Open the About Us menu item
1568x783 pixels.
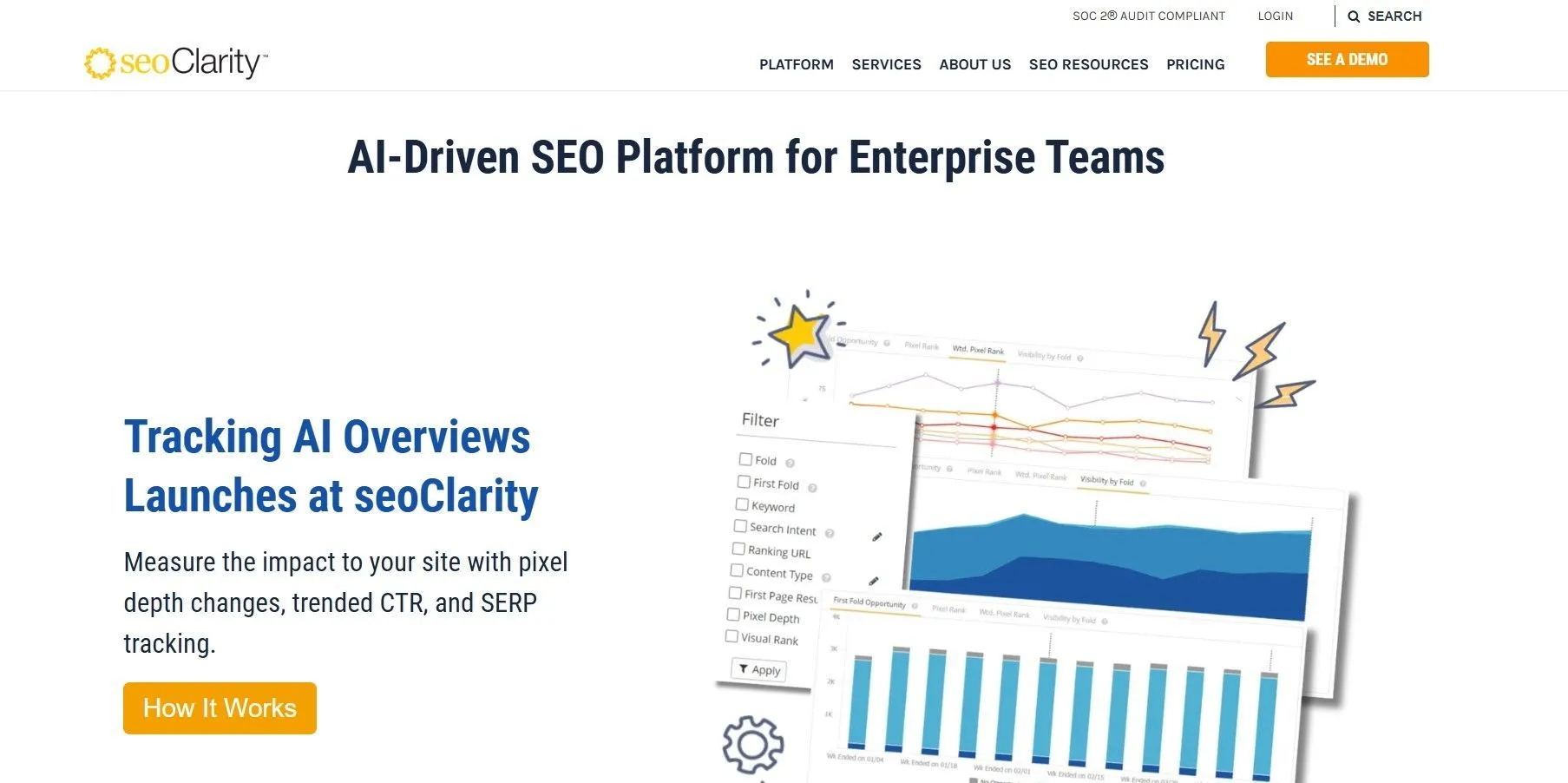click(974, 64)
